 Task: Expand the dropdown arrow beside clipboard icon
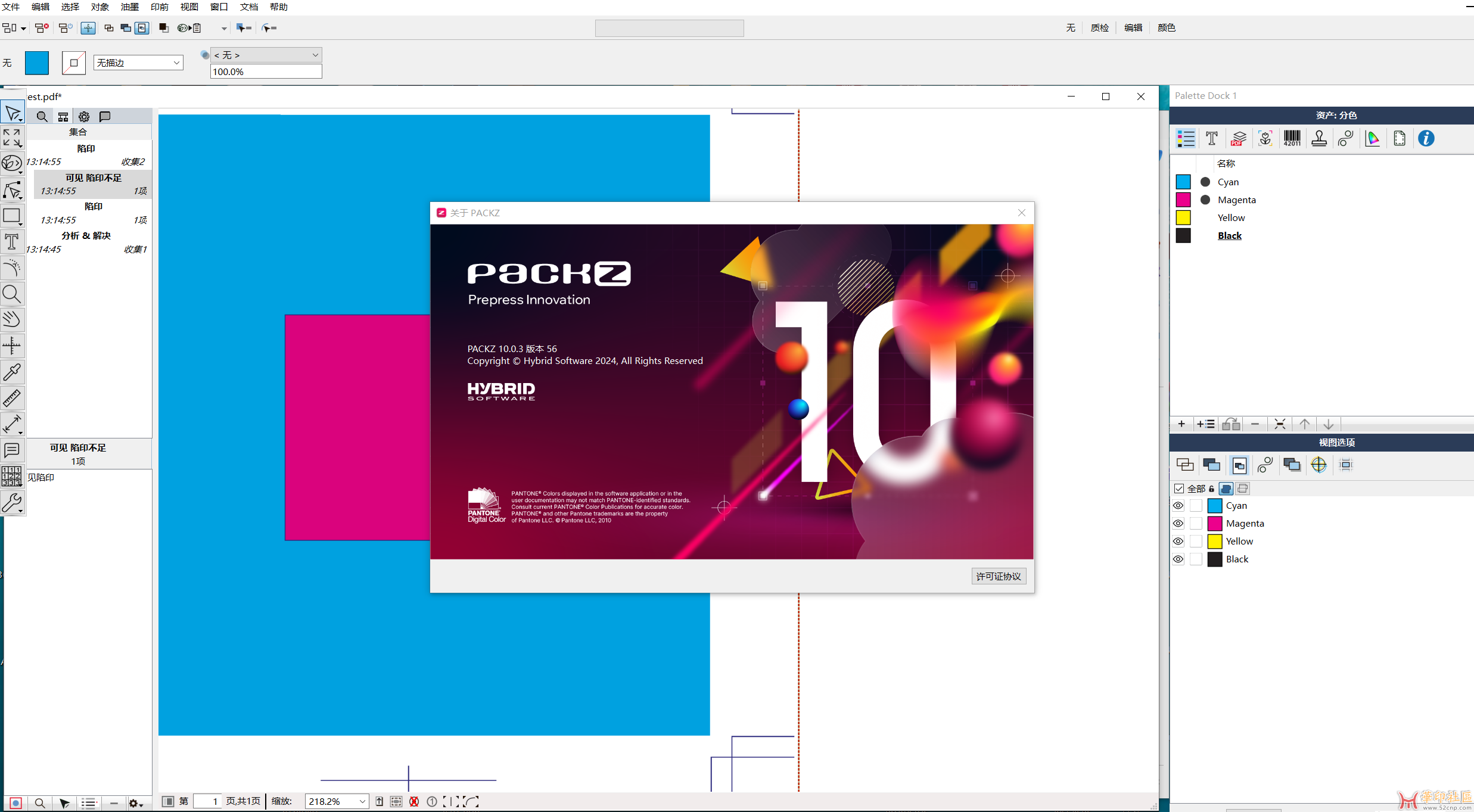coord(224,28)
